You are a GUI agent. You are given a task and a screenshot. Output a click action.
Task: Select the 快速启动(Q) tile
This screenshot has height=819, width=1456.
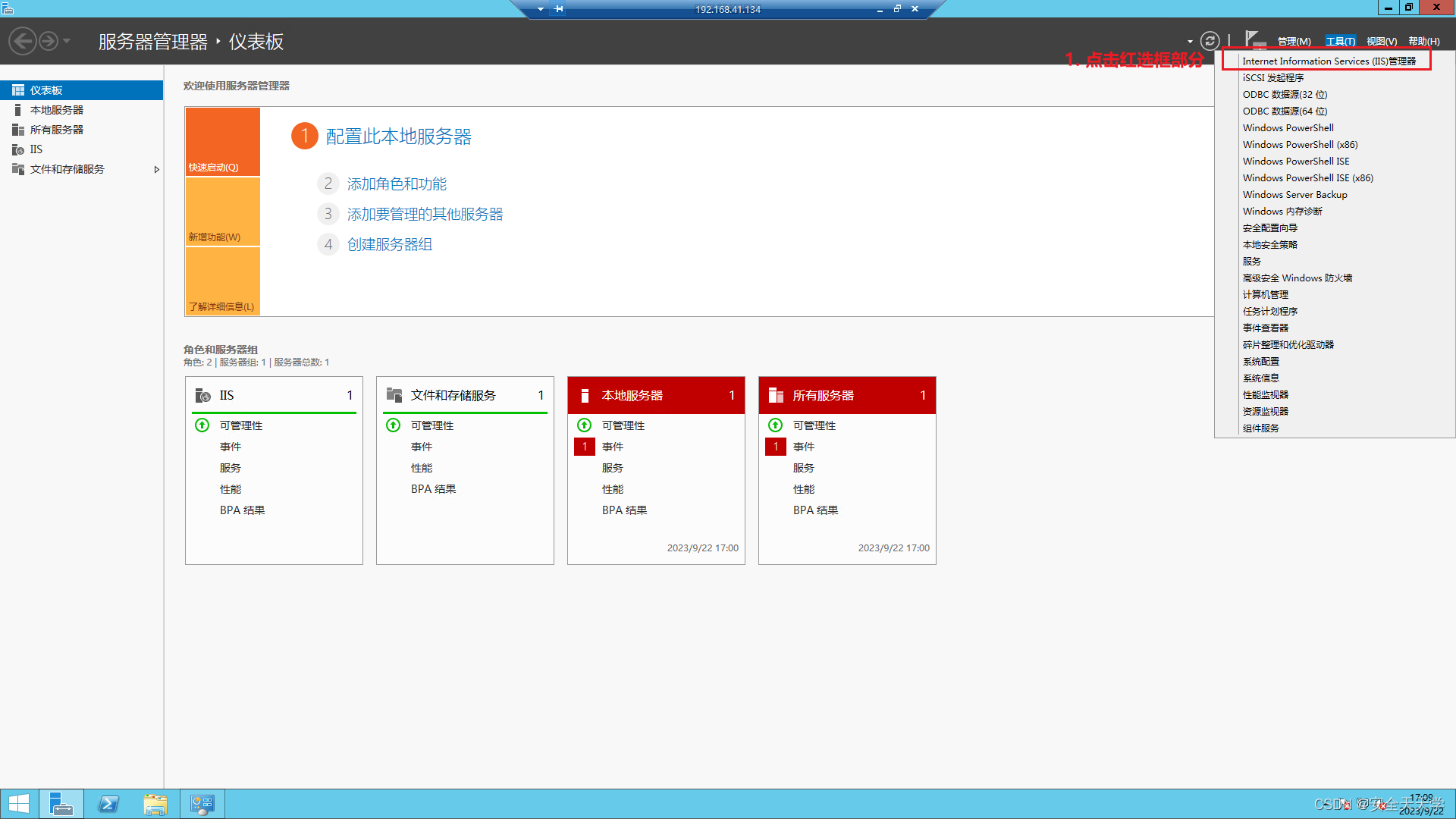(x=223, y=142)
